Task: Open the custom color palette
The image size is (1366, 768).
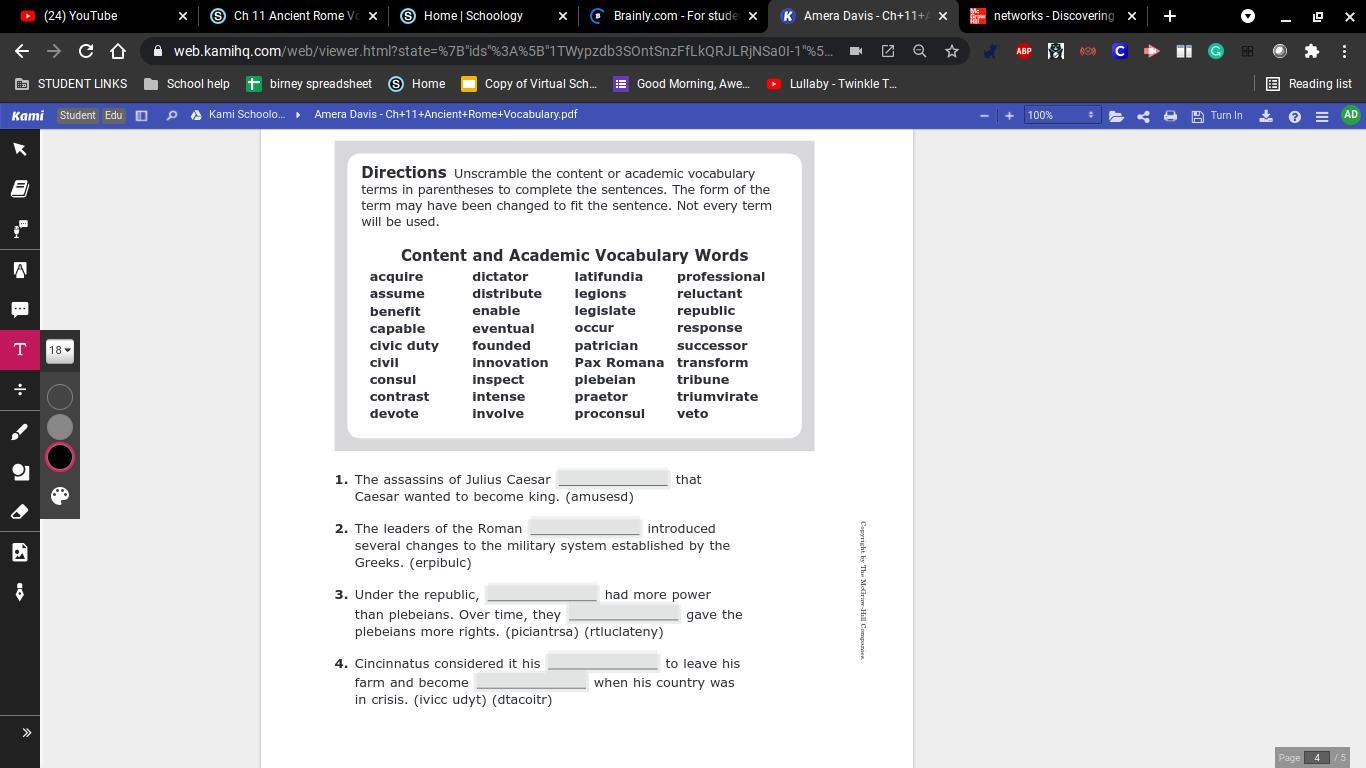Action: tap(60, 496)
